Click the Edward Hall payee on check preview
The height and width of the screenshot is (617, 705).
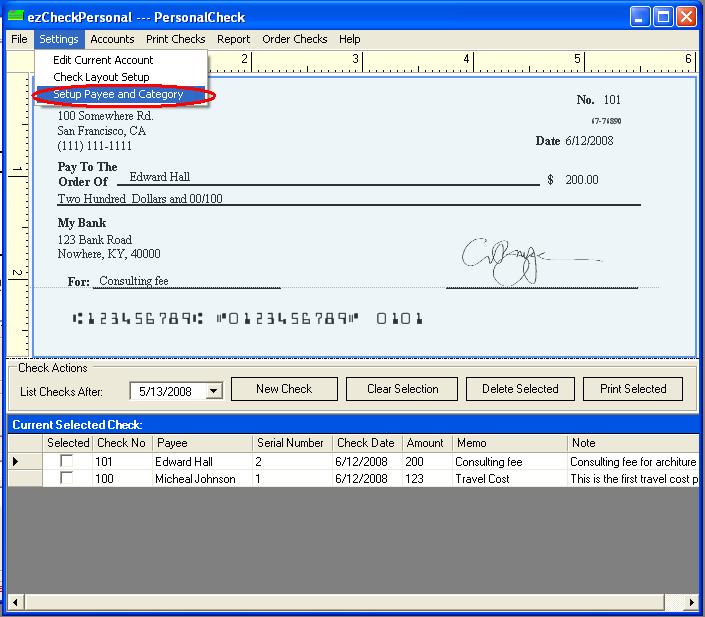[160, 177]
